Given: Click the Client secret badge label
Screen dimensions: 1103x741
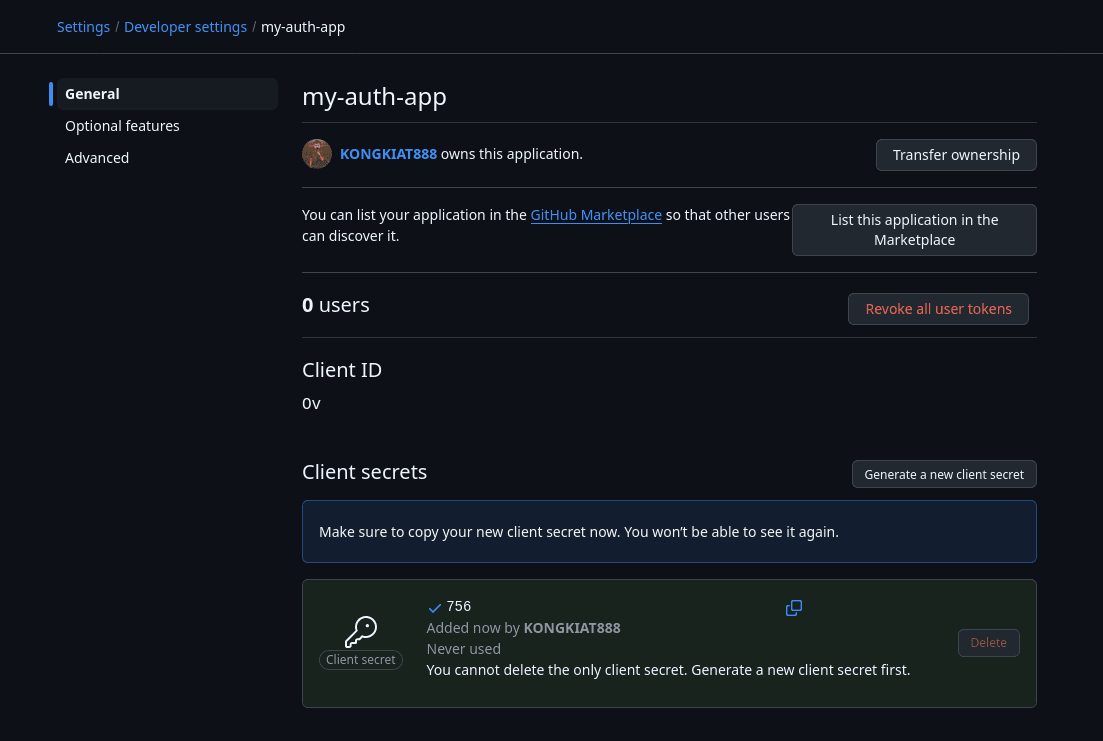Looking at the screenshot, I should 360,659.
